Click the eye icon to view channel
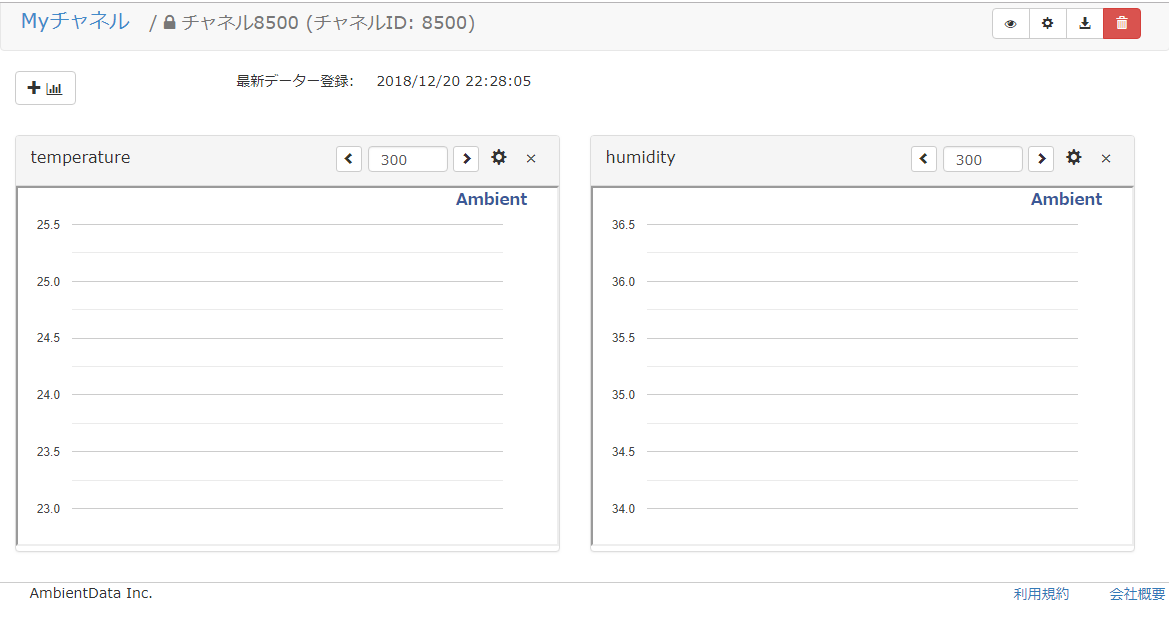 (x=1010, y=24)
